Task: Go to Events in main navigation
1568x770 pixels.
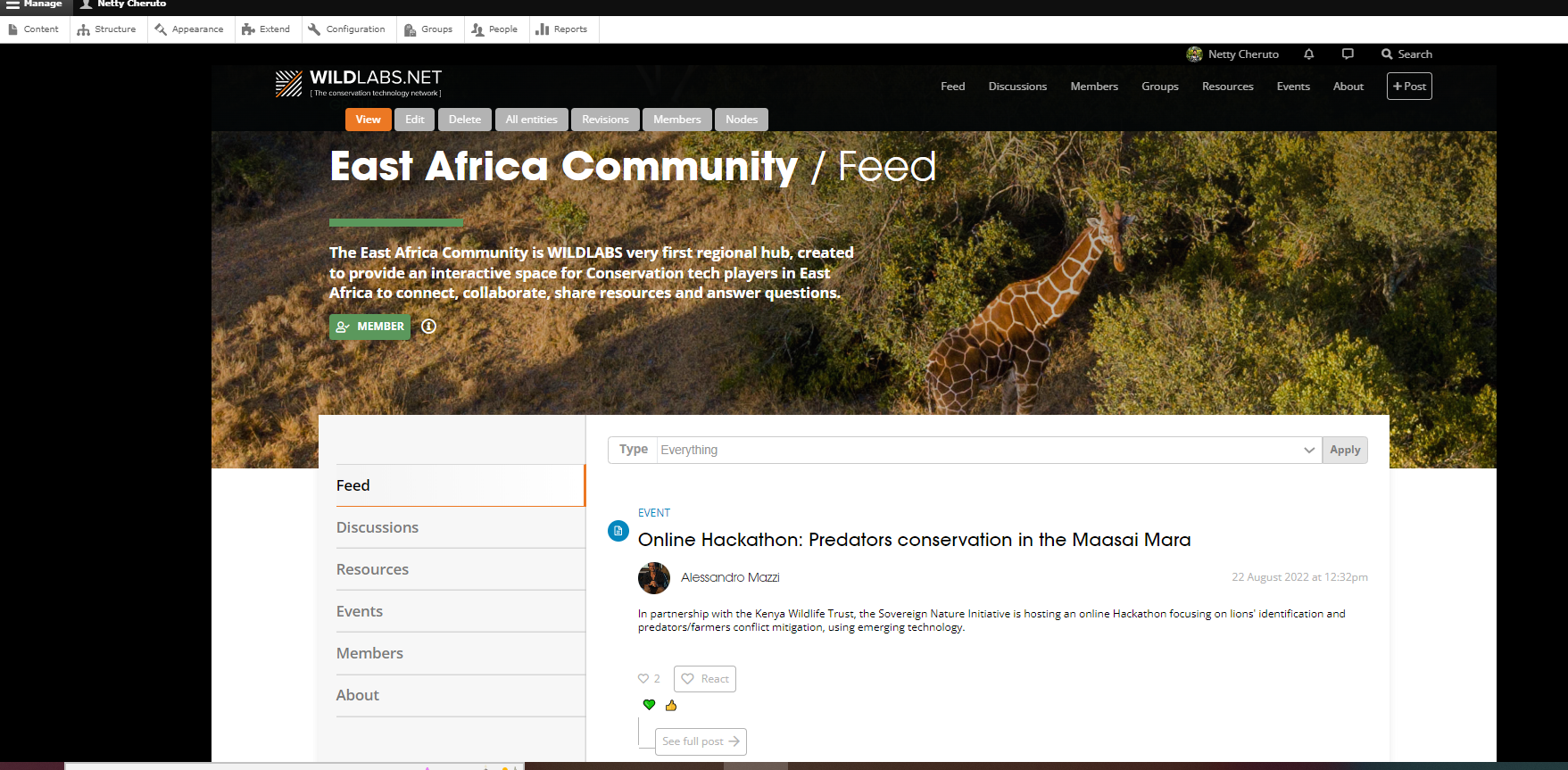Action: [x=1293, y=87]
